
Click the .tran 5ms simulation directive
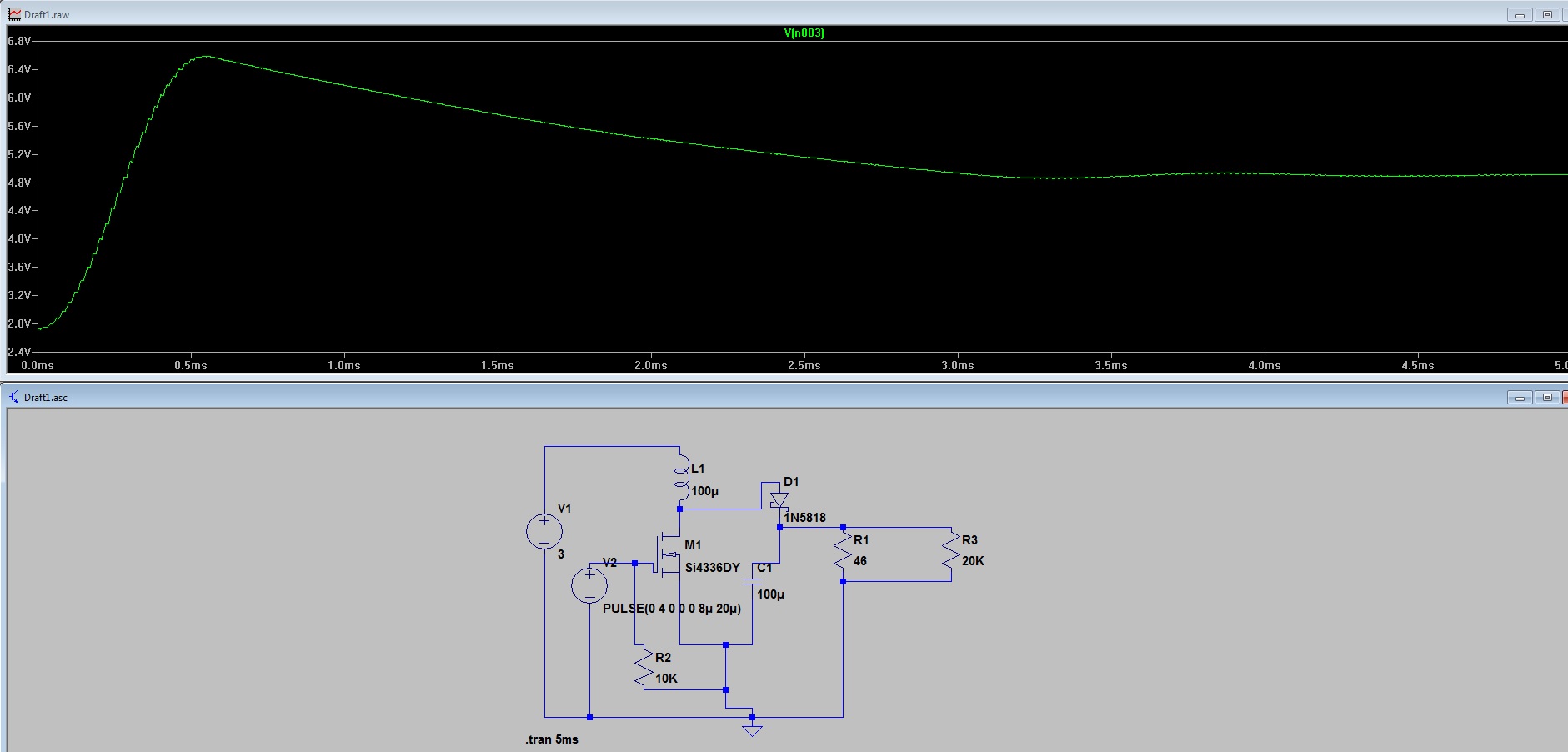click(552, 739)
